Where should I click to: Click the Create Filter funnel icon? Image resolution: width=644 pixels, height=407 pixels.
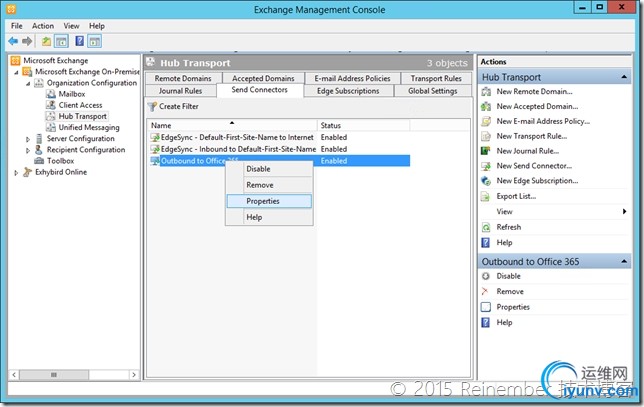tap(152, 107)
